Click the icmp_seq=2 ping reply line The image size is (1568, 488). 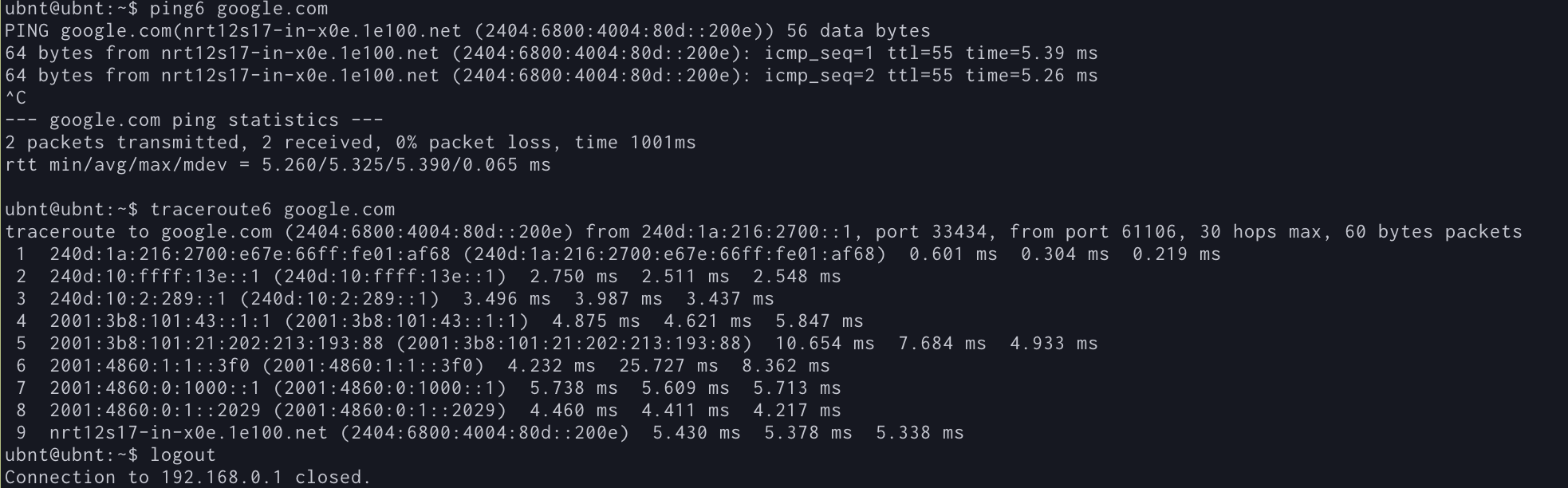551,76
